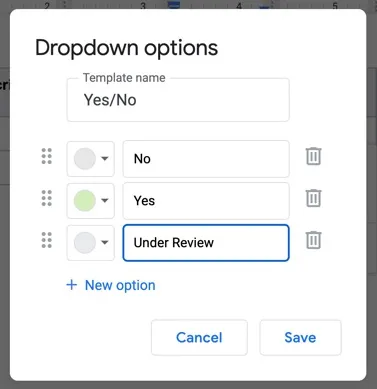Open the color dropdown arrow for "No"
Image resolution: width=377 pixels, height=389 pixels.
(x=105, y=159)
